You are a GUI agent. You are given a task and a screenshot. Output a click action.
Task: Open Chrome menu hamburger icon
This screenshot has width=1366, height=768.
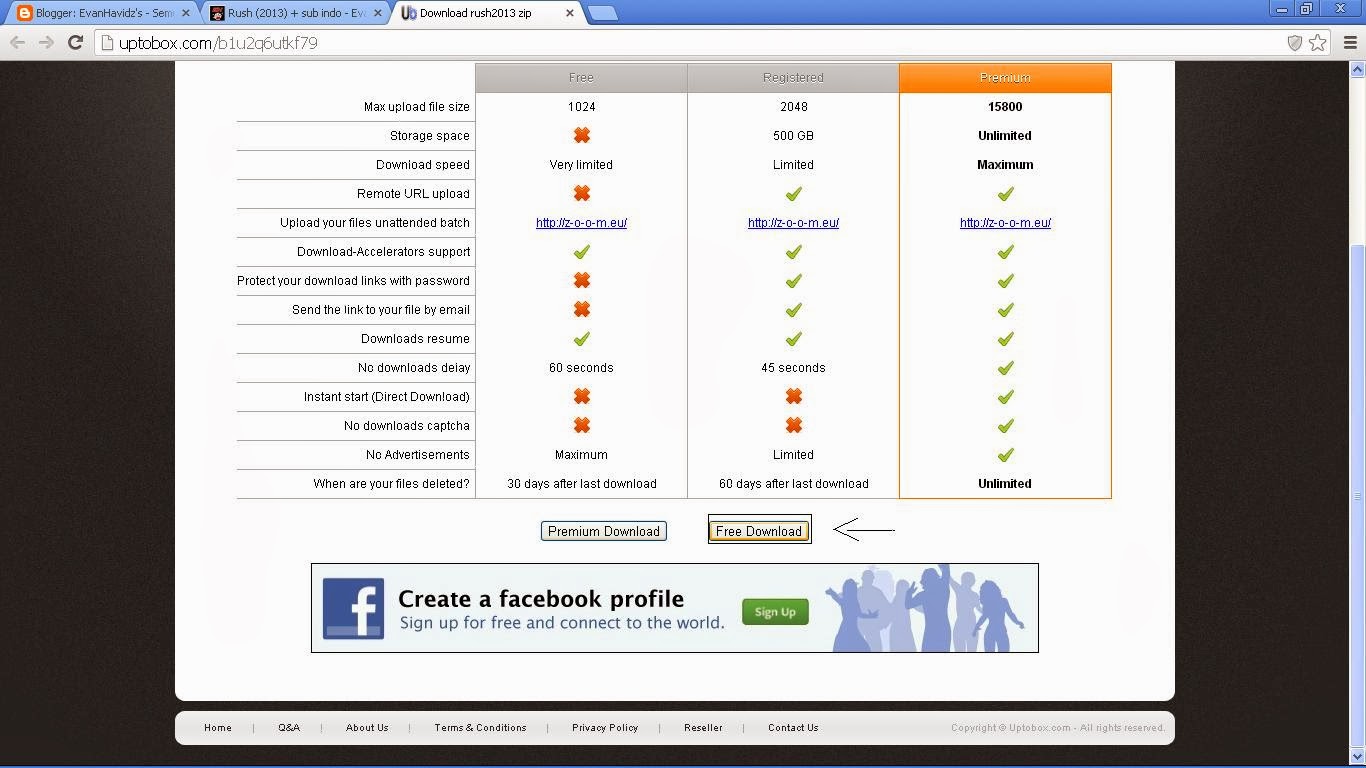coord(1350,43)
